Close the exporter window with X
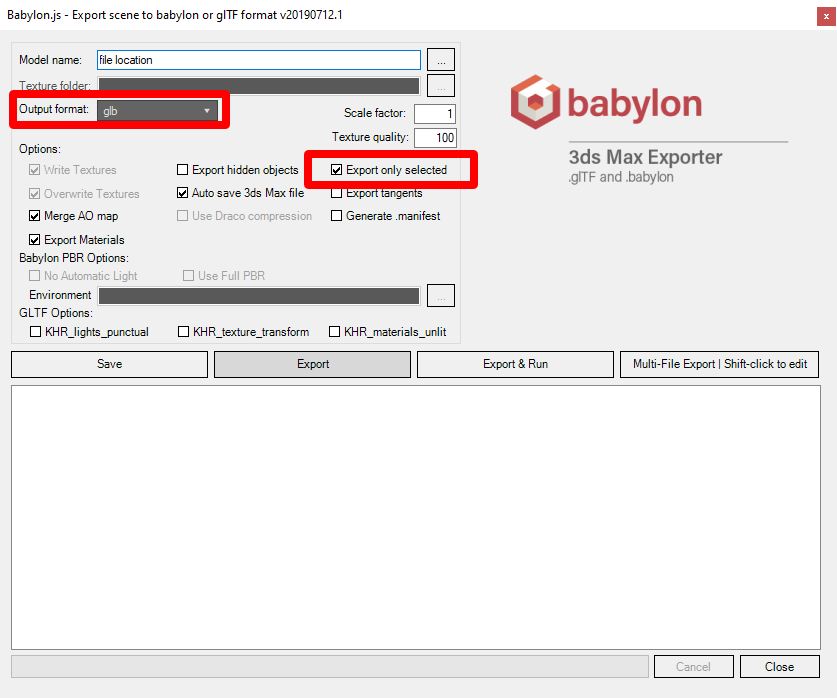Screen dimensions: 837x698 point(826,17)
